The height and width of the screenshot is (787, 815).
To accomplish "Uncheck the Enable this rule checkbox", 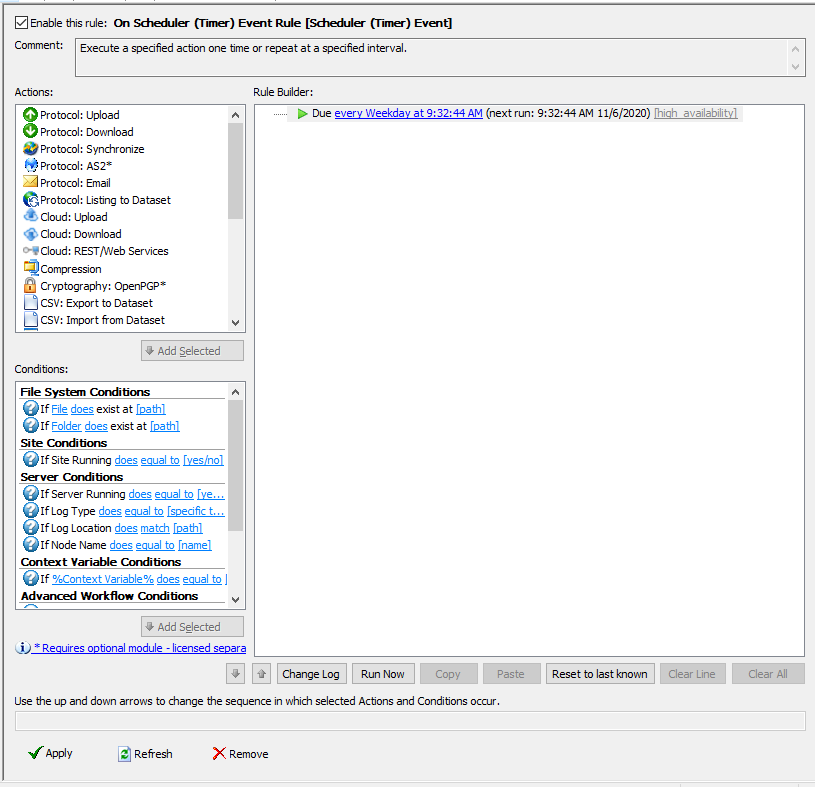I will click(21, 22).
